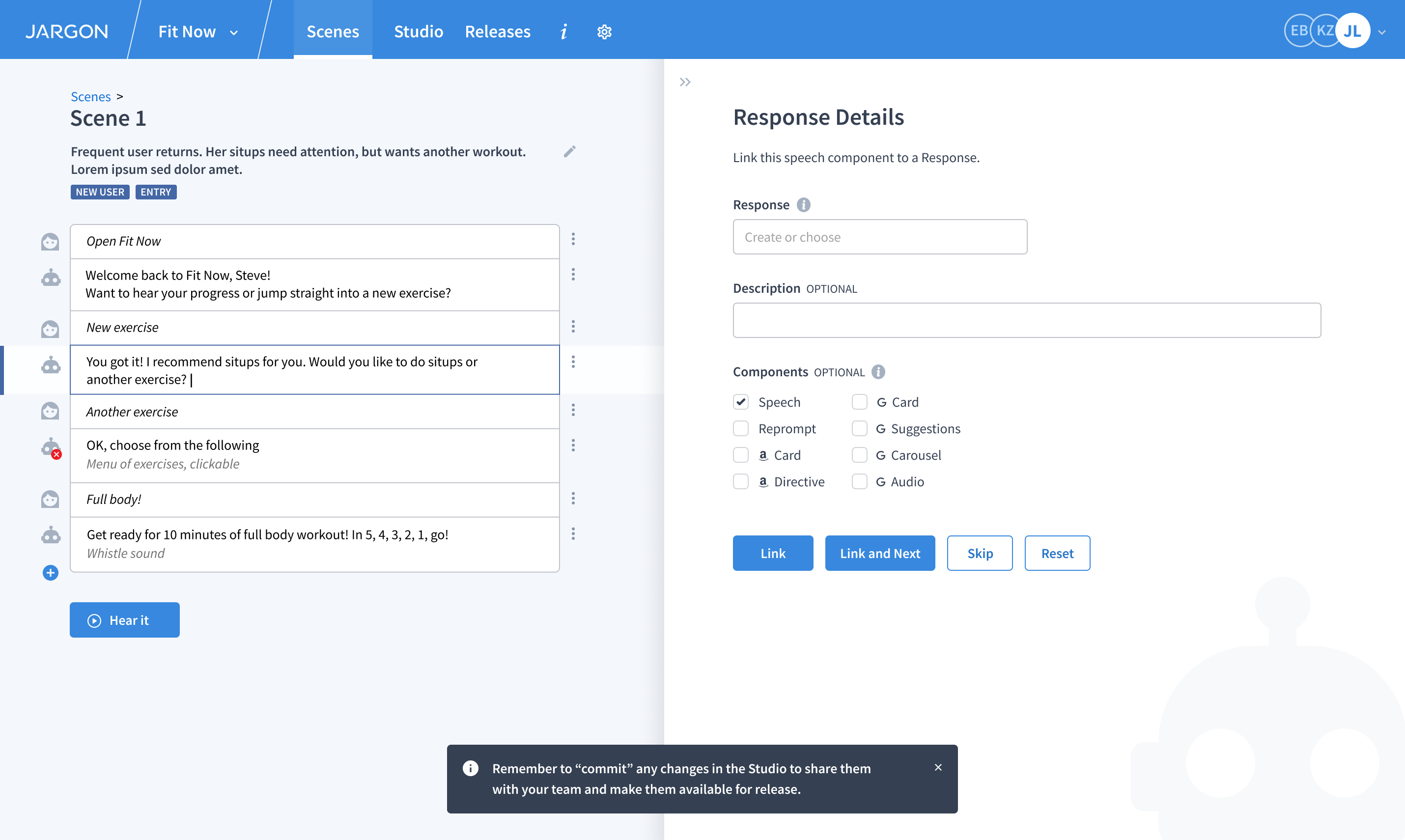This screenshot has height=840, width=1405.
Task: Open info tooltip next to Response label
Action: [803, 204]
